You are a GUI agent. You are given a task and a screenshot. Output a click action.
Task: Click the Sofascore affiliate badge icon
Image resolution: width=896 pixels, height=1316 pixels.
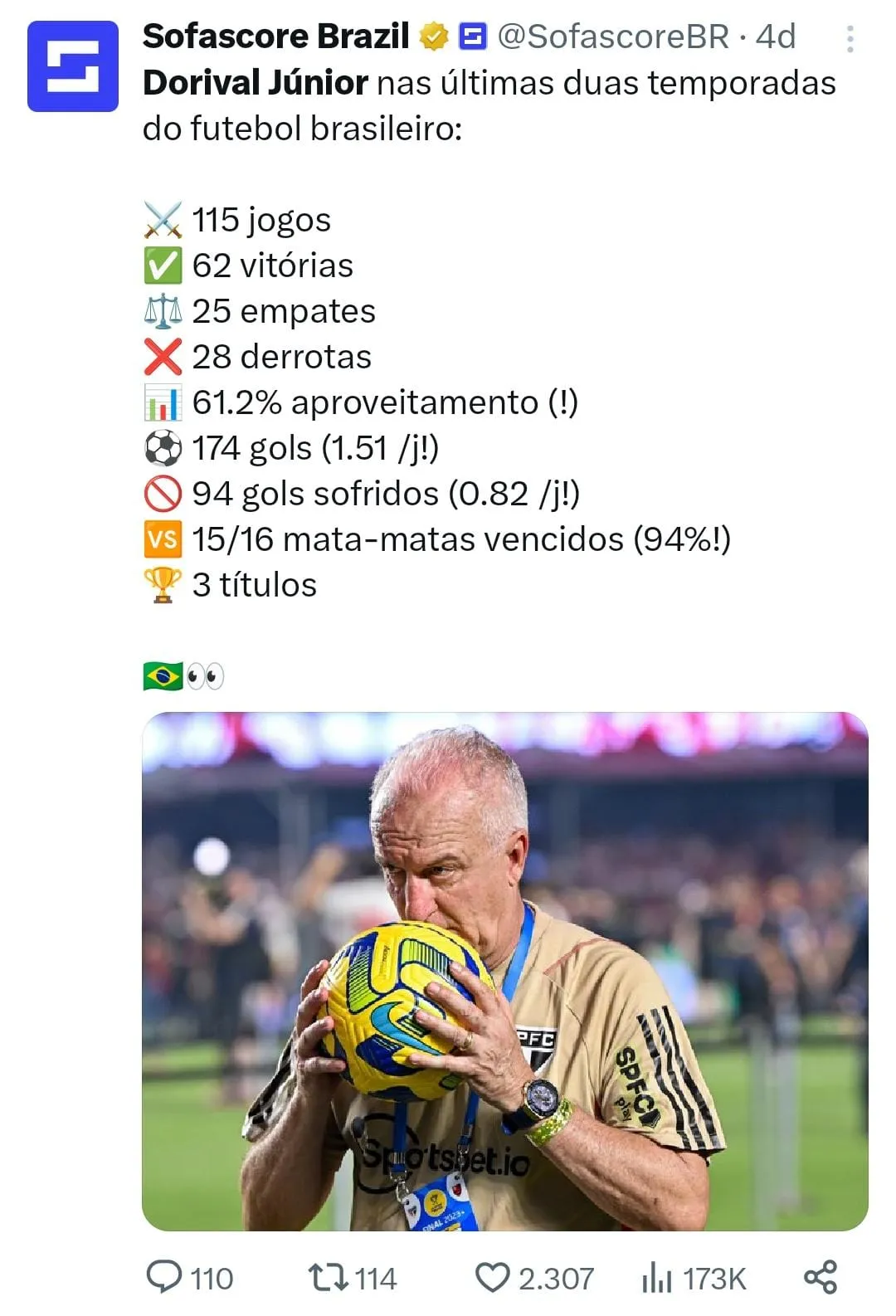click(x=473, y=37)
